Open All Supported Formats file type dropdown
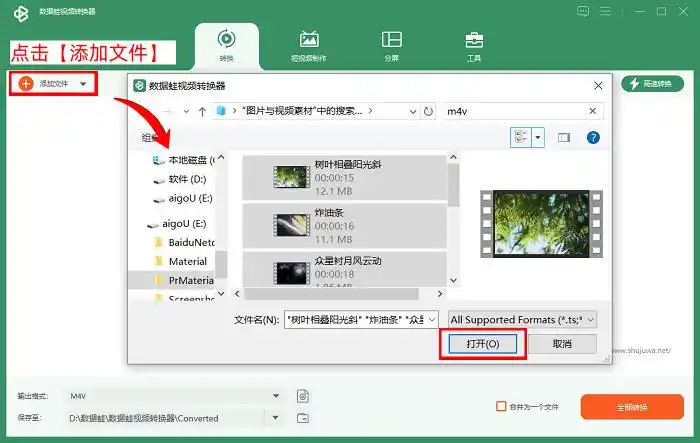Image resolution: width=700 pixels, height=443 pixels. pos(521,319)
